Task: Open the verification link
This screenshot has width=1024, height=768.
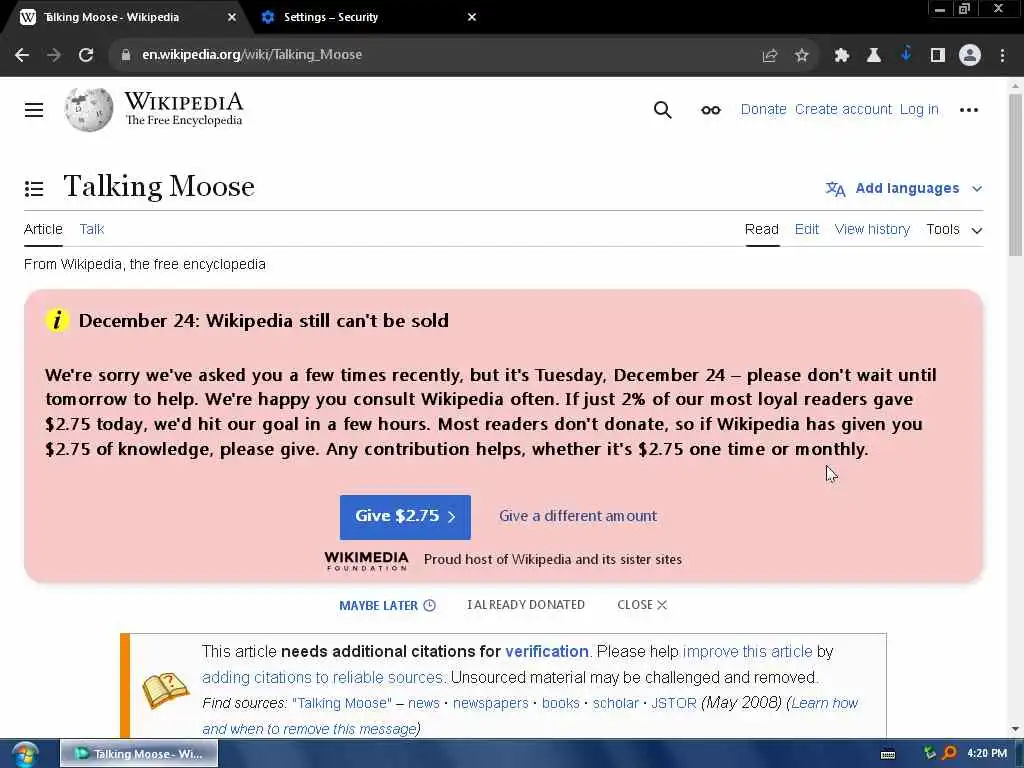Action: tap(547, 651)
